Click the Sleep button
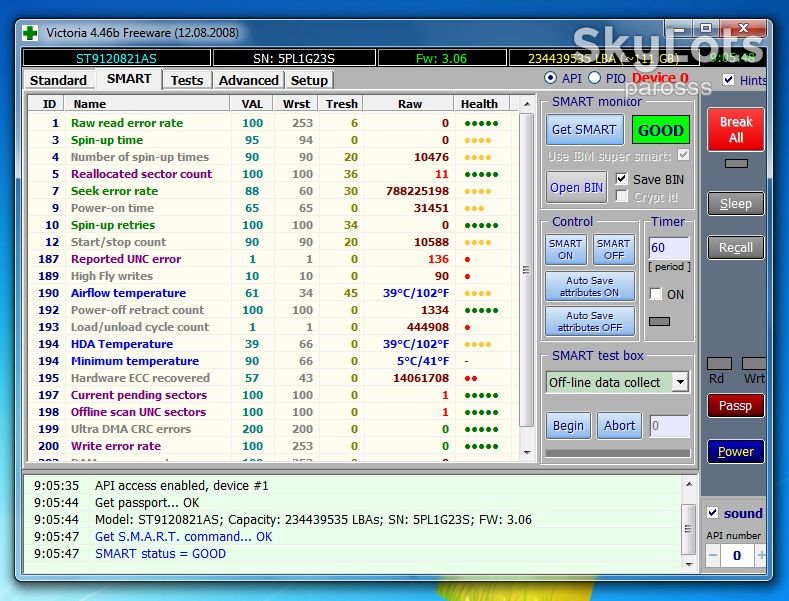 [736, 204]
